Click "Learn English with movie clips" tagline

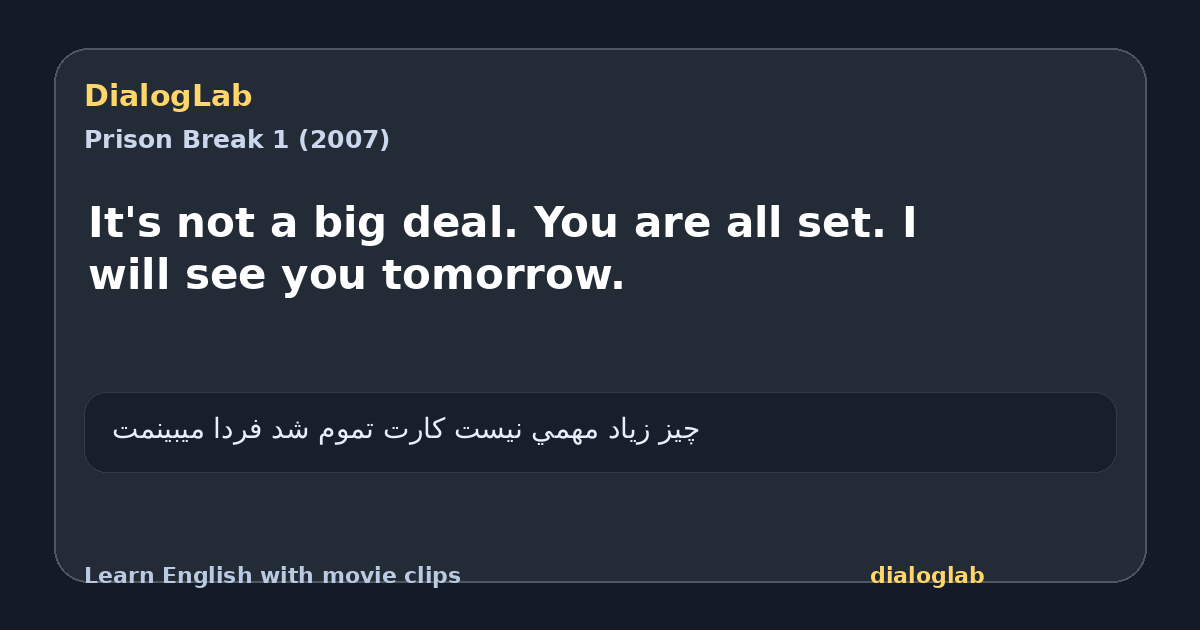(x=272, y=576)
